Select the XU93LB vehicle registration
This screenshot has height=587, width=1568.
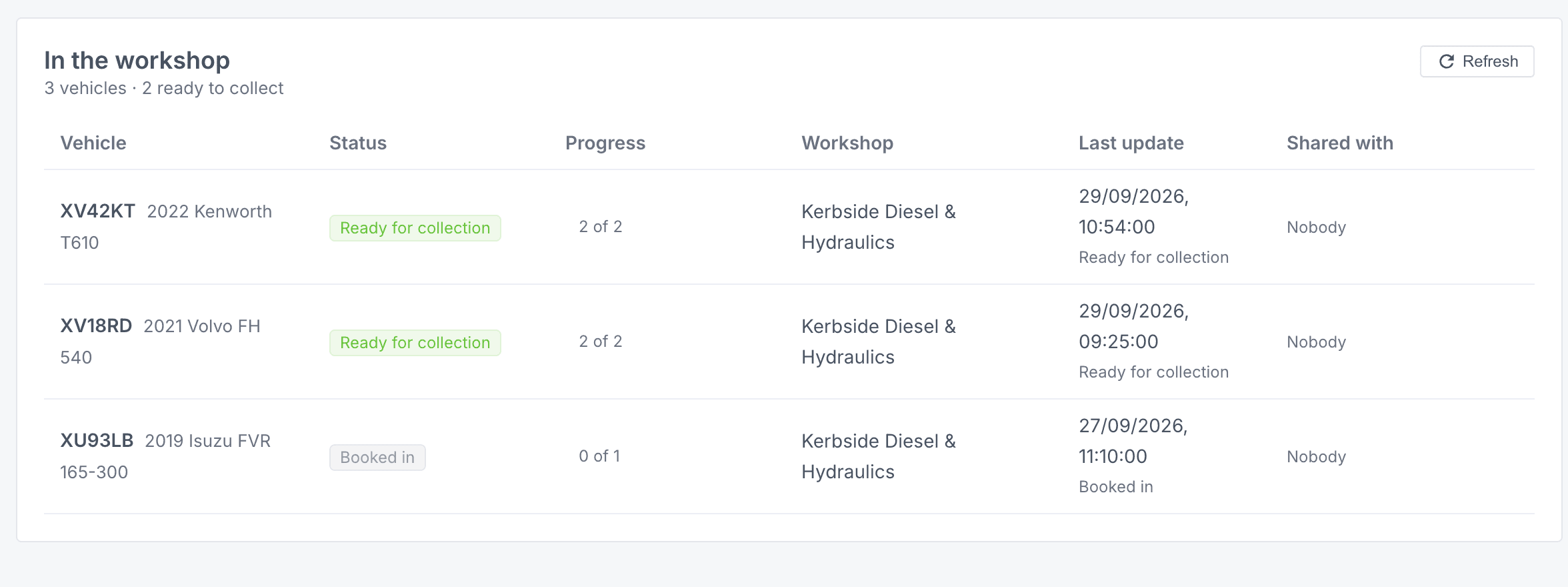(97, 441)
